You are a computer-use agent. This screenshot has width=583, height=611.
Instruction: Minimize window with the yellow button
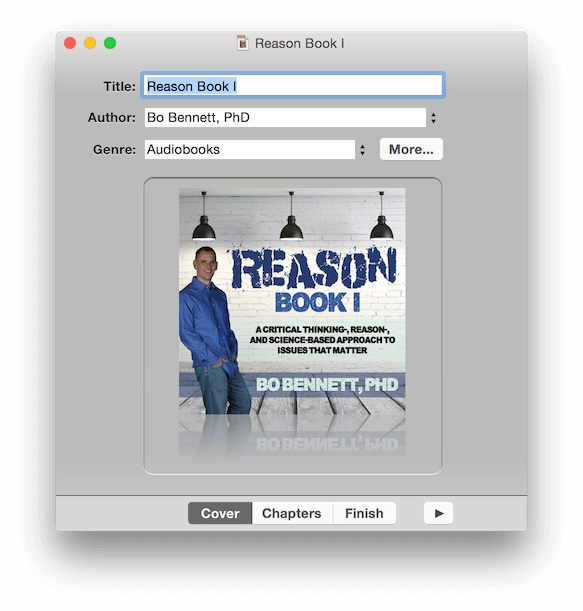point(90,43)
